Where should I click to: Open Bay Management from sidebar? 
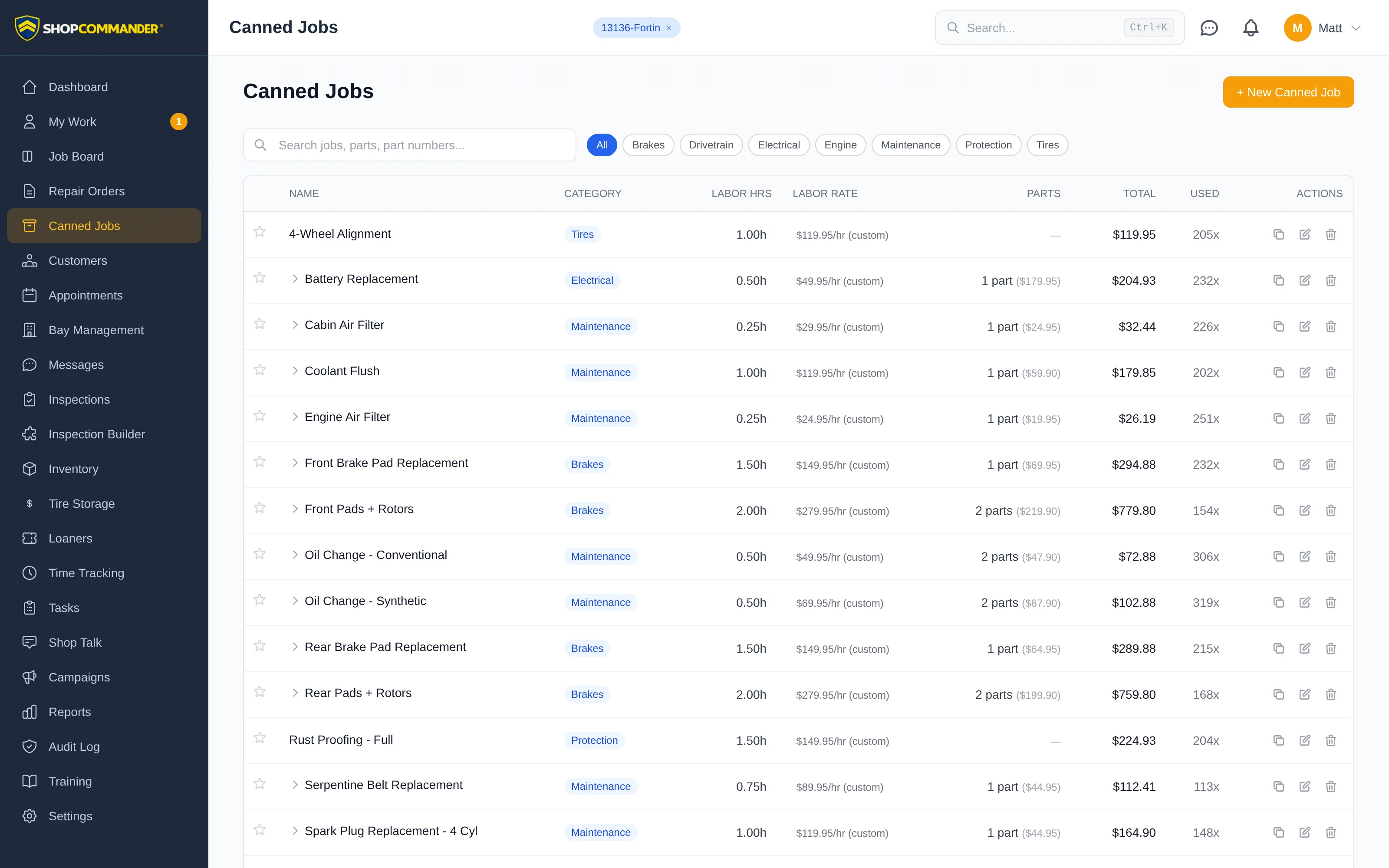click(104, 329)
